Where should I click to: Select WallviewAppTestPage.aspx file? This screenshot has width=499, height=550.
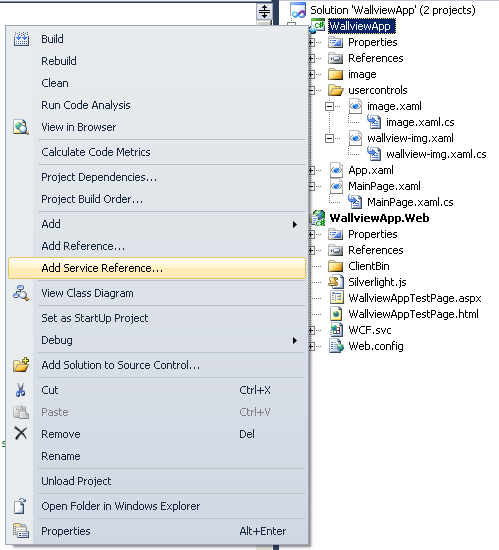(414, 298)
